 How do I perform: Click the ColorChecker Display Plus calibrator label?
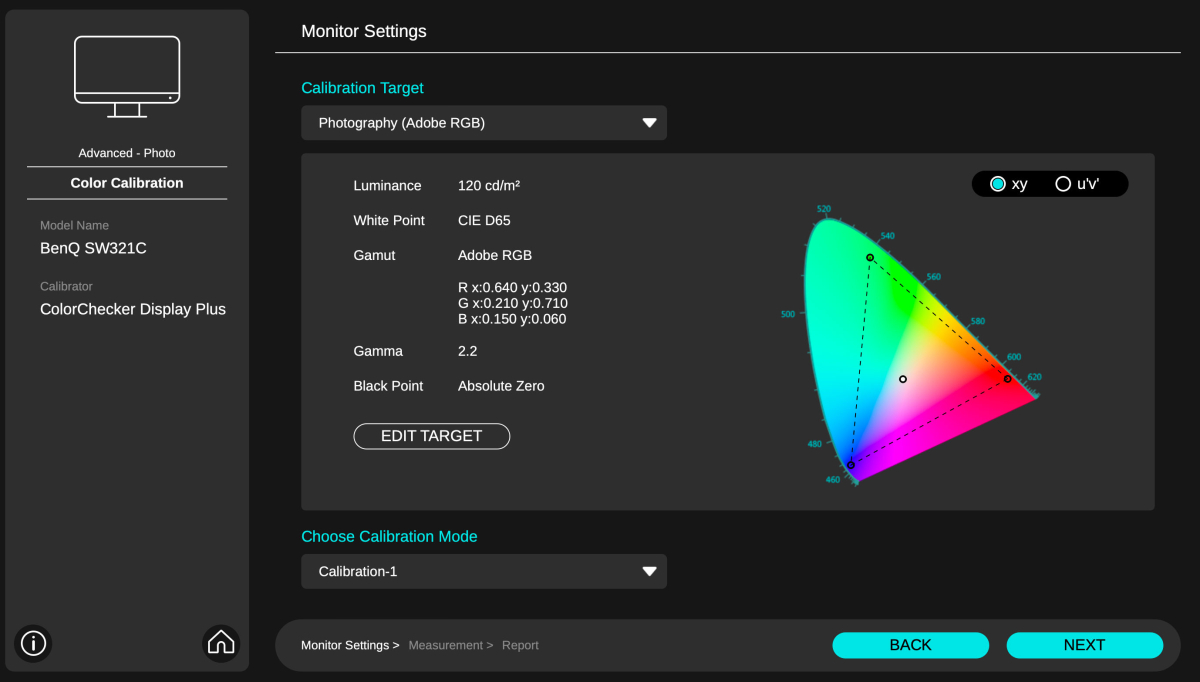pyautogui.click(x=133, y=309)
